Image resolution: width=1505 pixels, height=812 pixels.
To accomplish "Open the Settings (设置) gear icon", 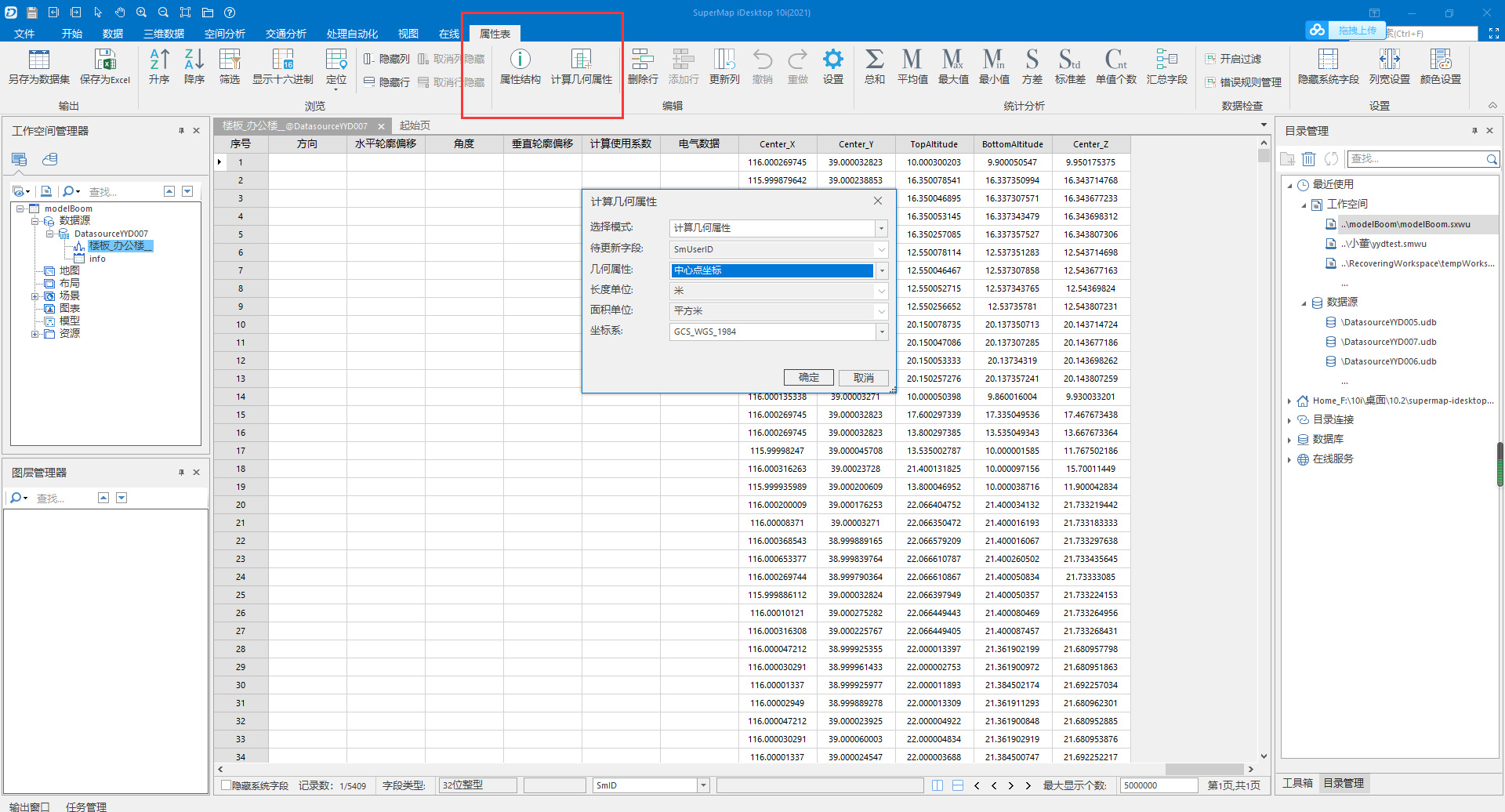I will pyautogui.click(x=833, y=60).
